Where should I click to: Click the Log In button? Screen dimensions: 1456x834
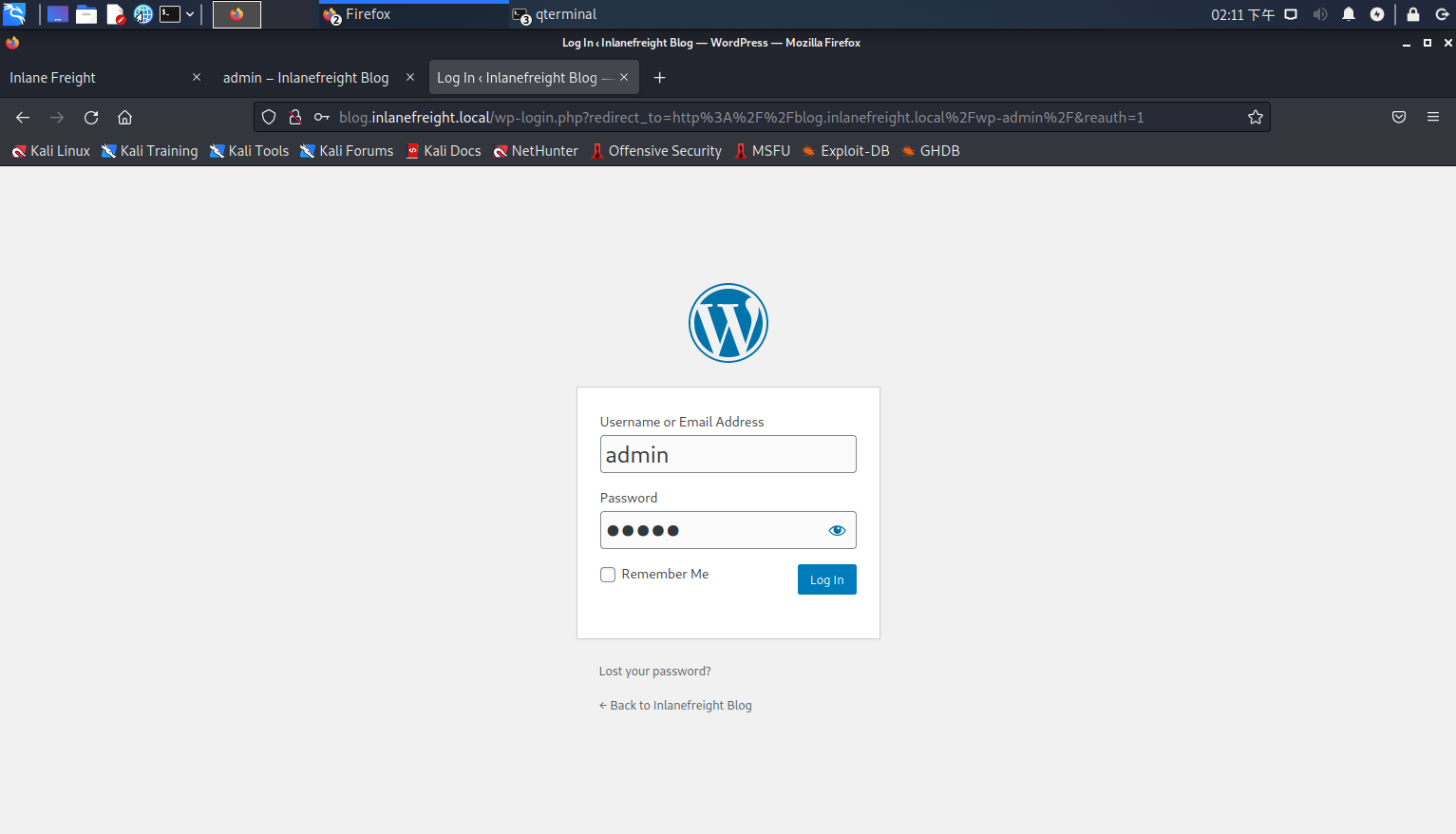[x=827, y=579]
